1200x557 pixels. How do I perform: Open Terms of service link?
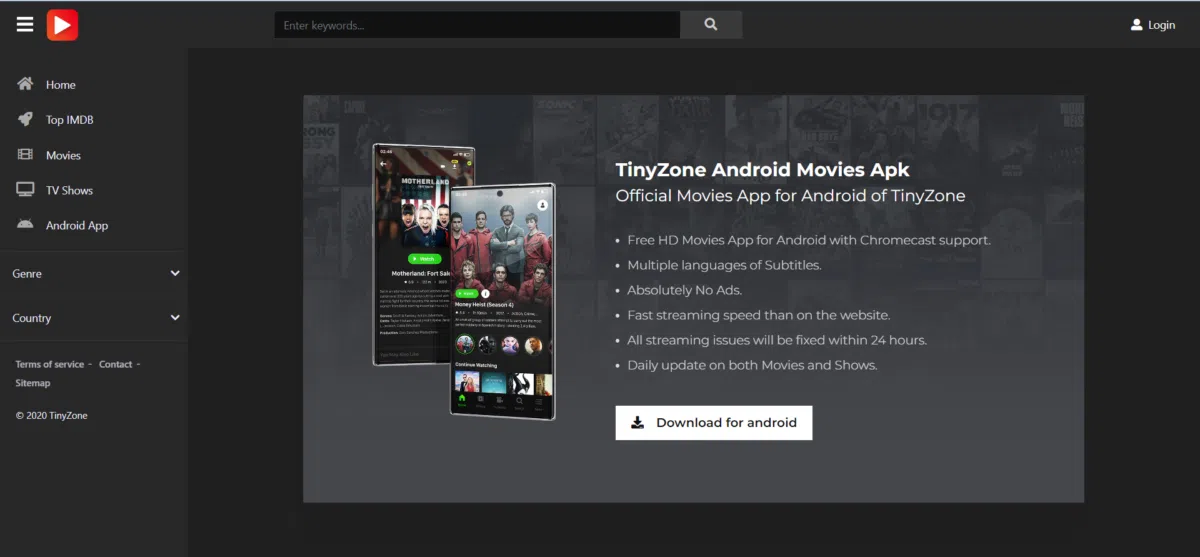(49, 364)
